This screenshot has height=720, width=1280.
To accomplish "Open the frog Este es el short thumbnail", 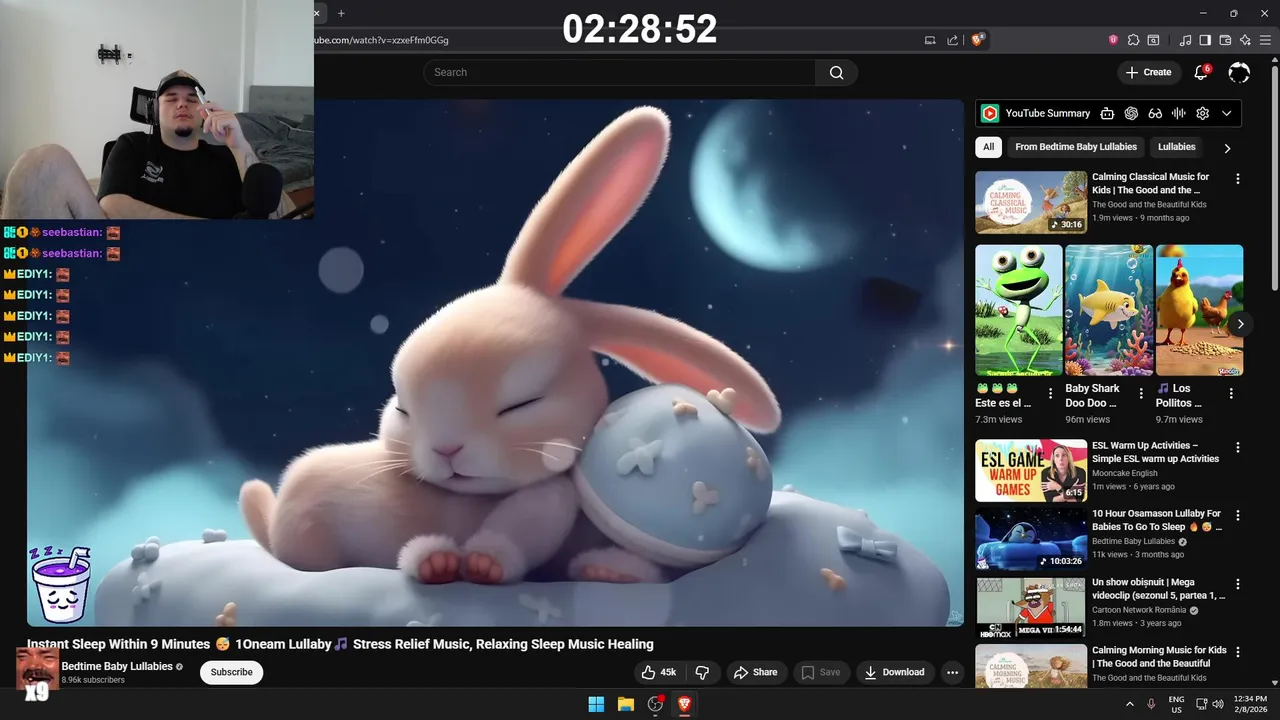I will 1019,310.
